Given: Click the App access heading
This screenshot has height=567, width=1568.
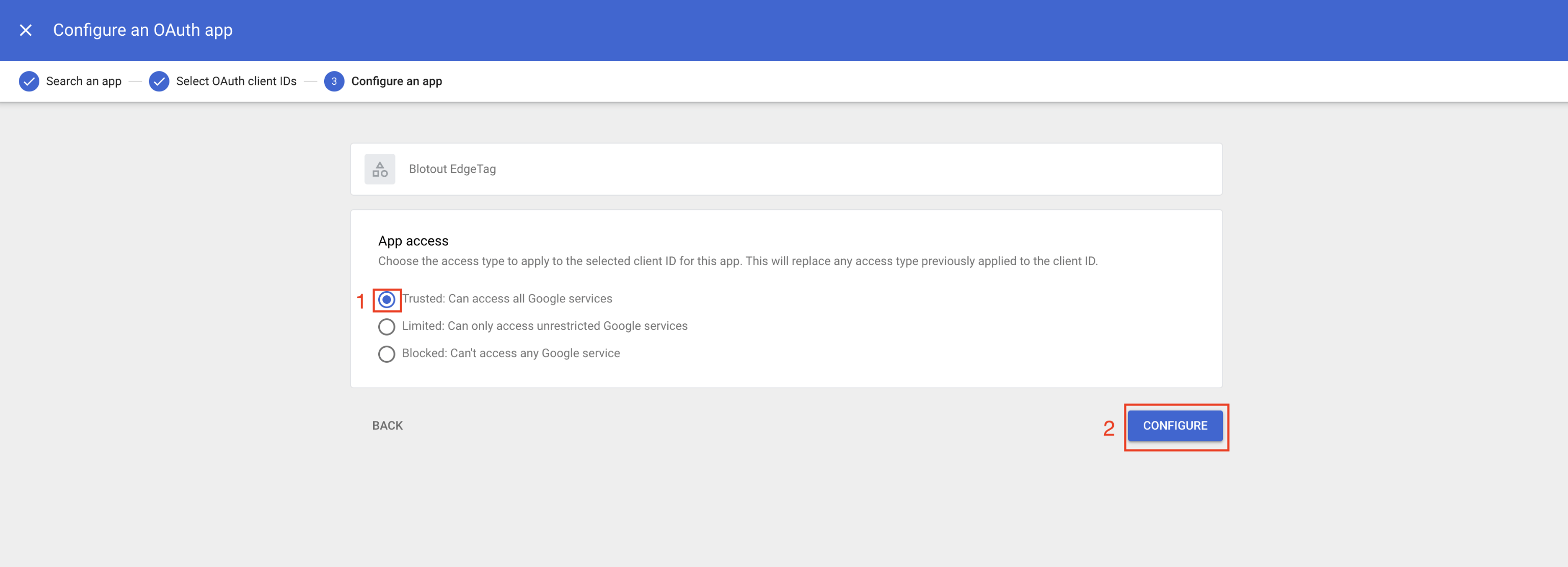Looking at the screenshot, I should [413, 241].
